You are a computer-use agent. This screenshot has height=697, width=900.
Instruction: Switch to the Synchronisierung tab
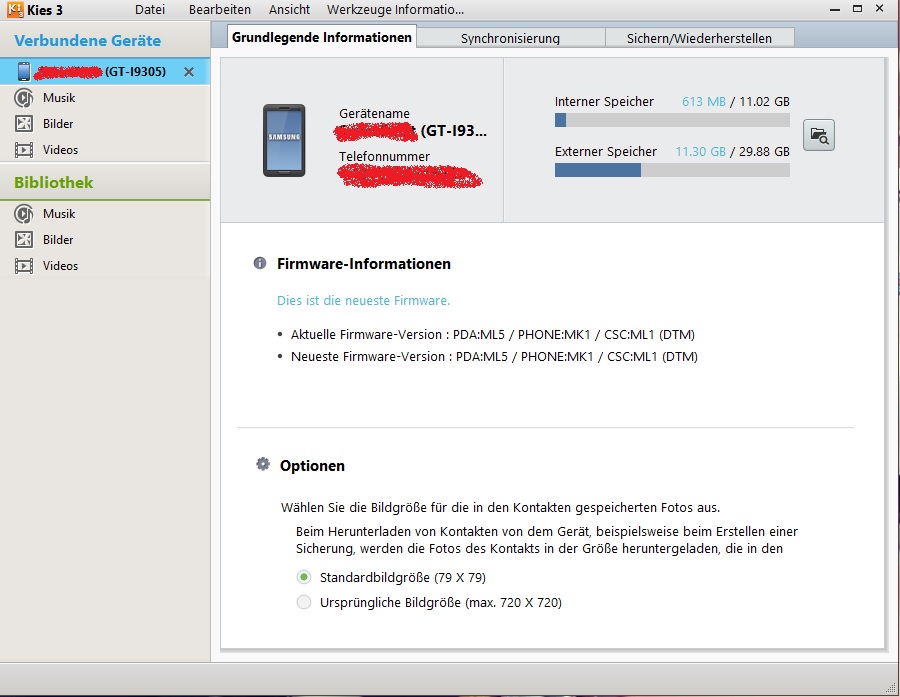510,38
